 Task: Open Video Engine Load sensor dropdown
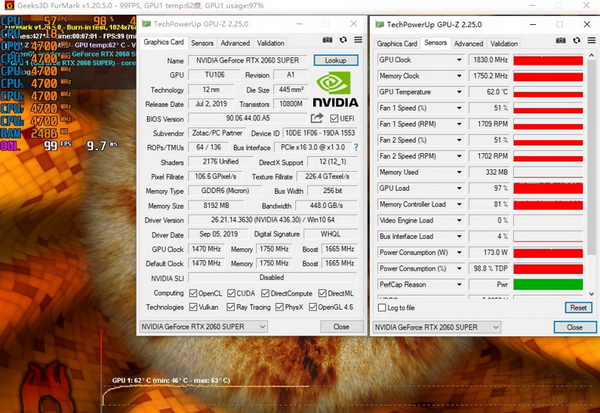pos(458,220)
